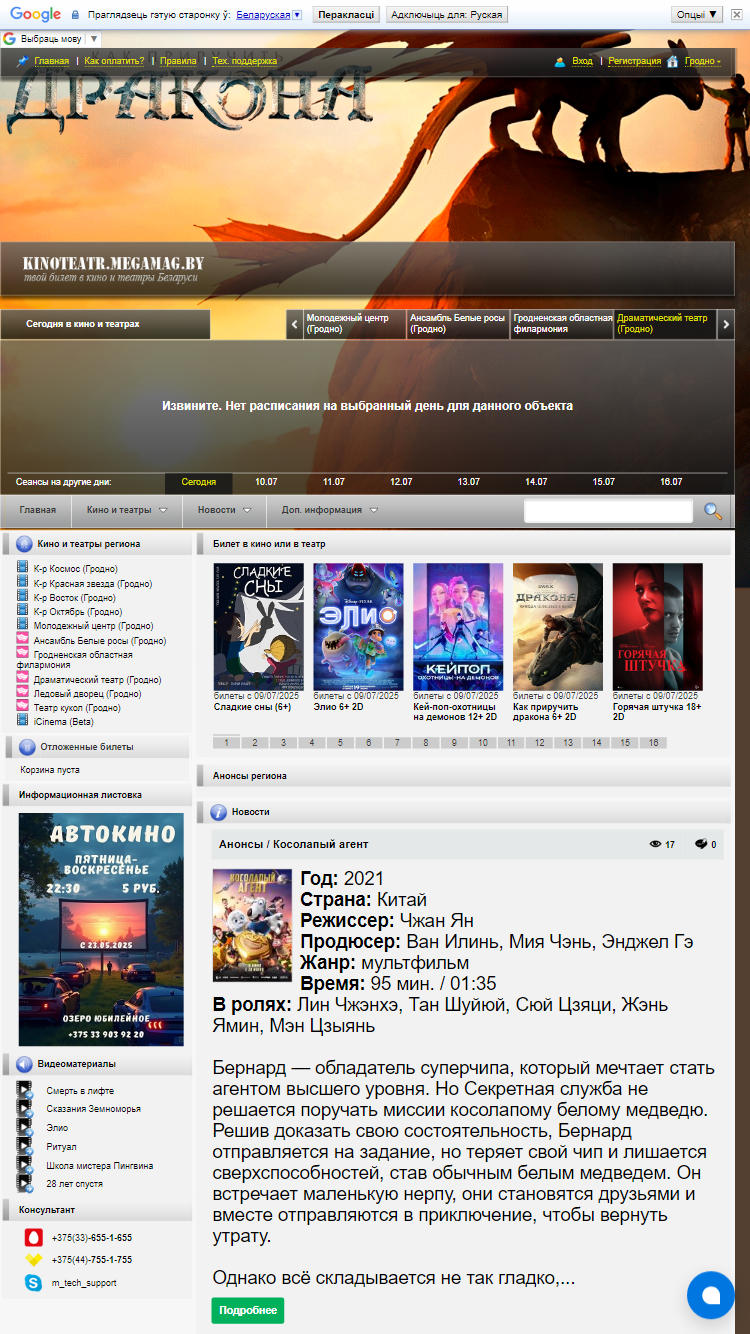Show next venues with the right arrow
The image size is (750, 1334).
(727, 324)
